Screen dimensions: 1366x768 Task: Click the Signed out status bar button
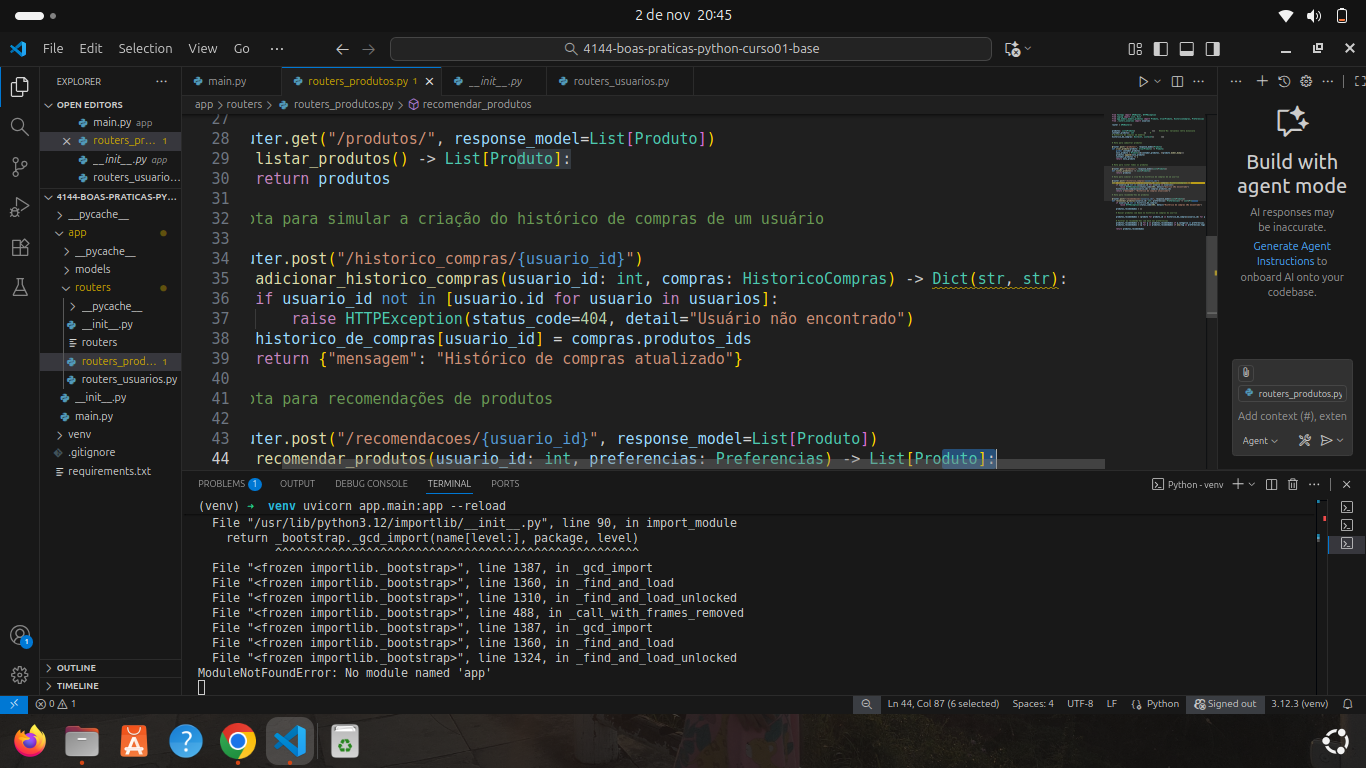(x=1224, y=704)
